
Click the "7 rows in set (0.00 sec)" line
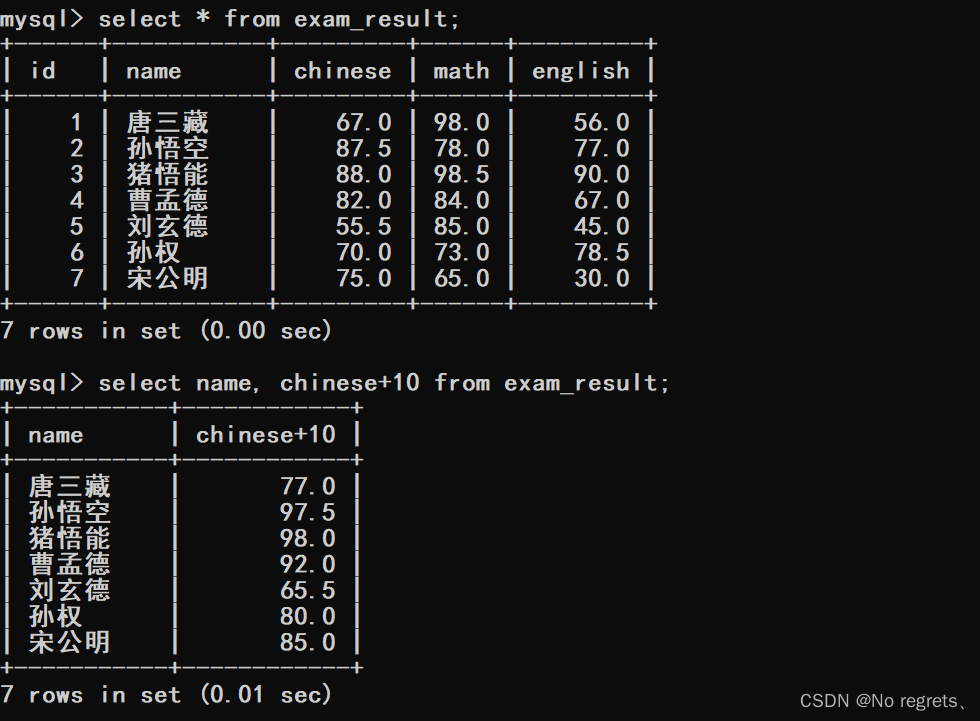pyautogui.click(x=166, y=331)
